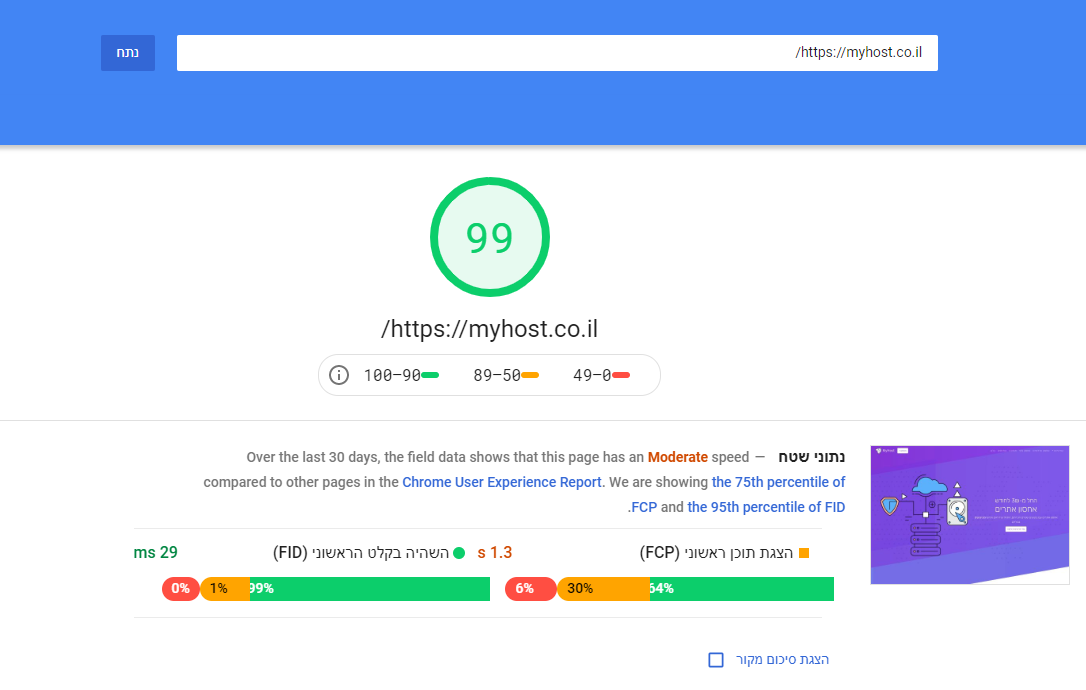Focus the URL input field with myhost.co.il
This screenshot has height=690, width=1086.
[557, 53]
